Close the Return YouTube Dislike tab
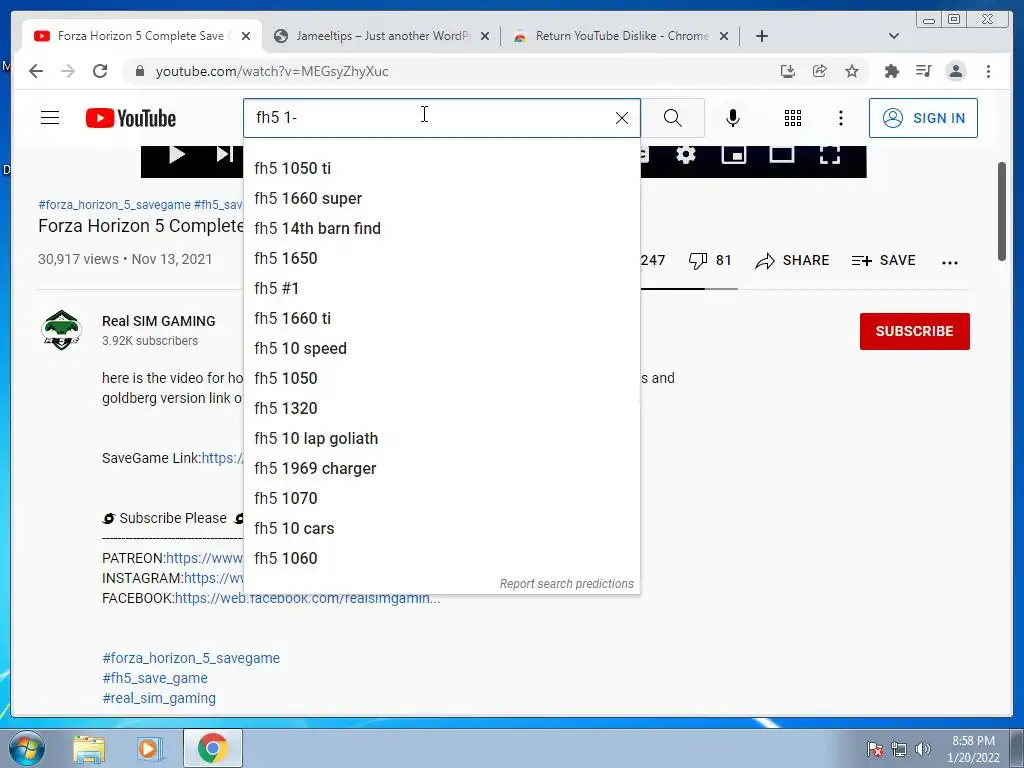This screenshot has width=1024, height=768. click(724, 37)
